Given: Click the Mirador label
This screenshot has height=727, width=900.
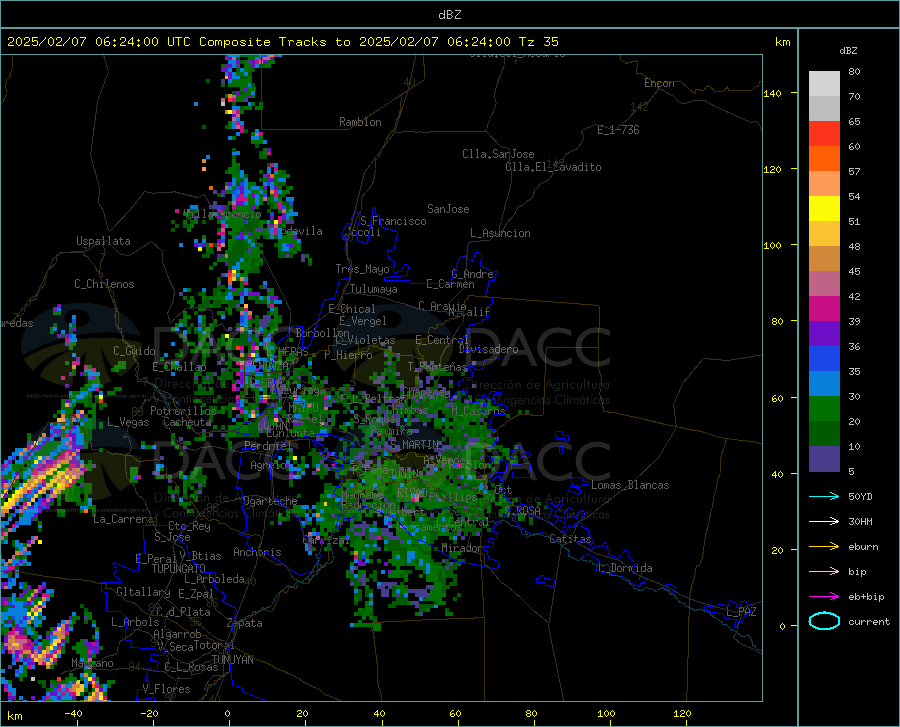Looking at the screenshot, I should [462, 548].
